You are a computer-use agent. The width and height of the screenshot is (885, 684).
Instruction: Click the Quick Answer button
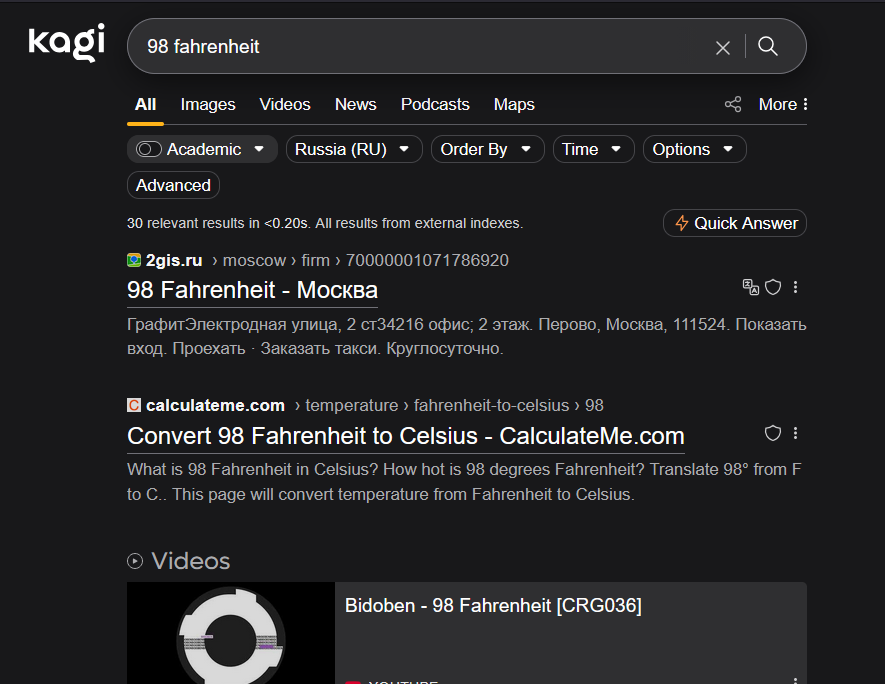pos(735,223)
